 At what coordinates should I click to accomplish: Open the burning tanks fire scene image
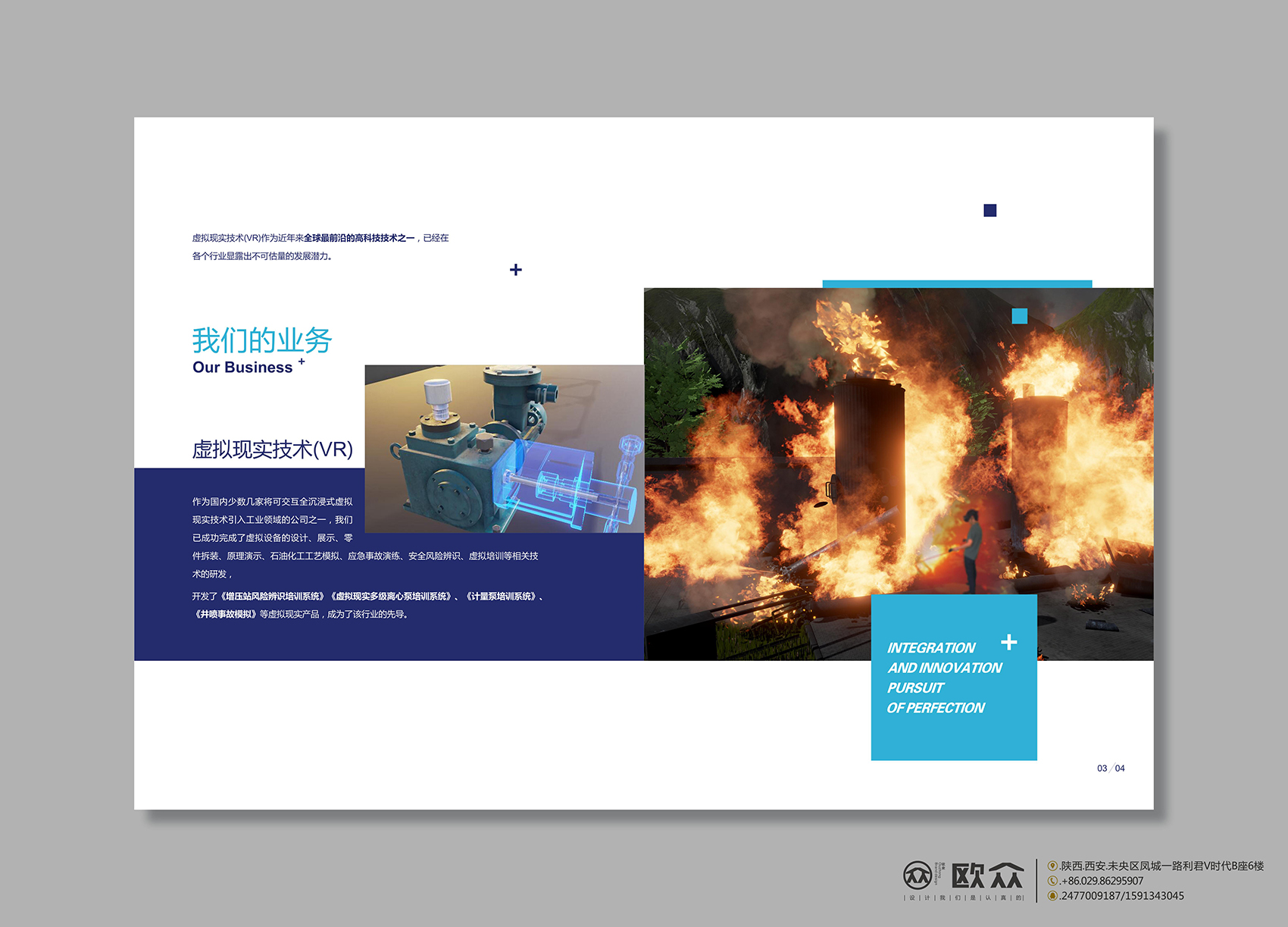[x=899, y=474]
